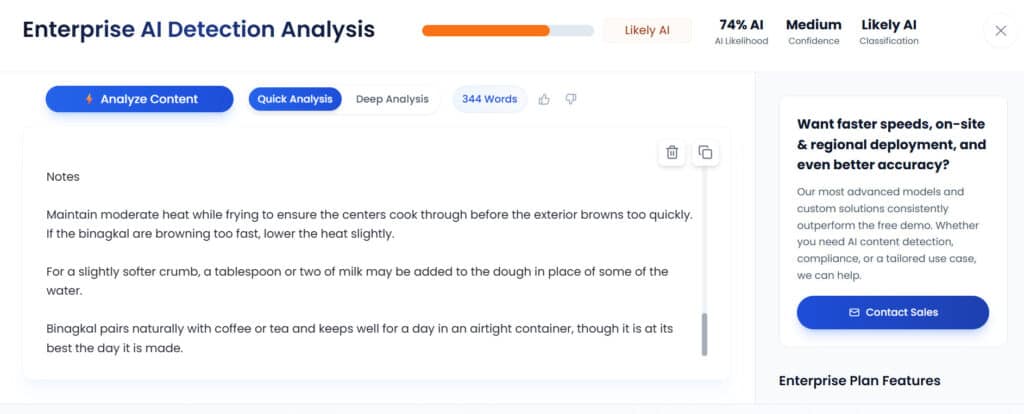The height and width of the screenshot is (414, 1024).
Task: Click the orange Likely AI badge
Action: (647, 30)
